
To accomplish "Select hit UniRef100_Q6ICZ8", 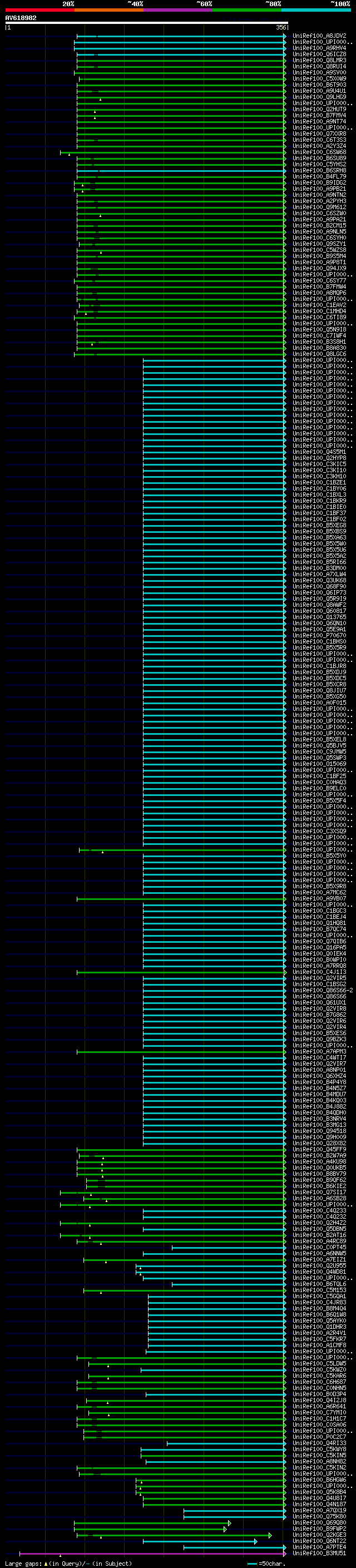I will click(x=319, y=54).
